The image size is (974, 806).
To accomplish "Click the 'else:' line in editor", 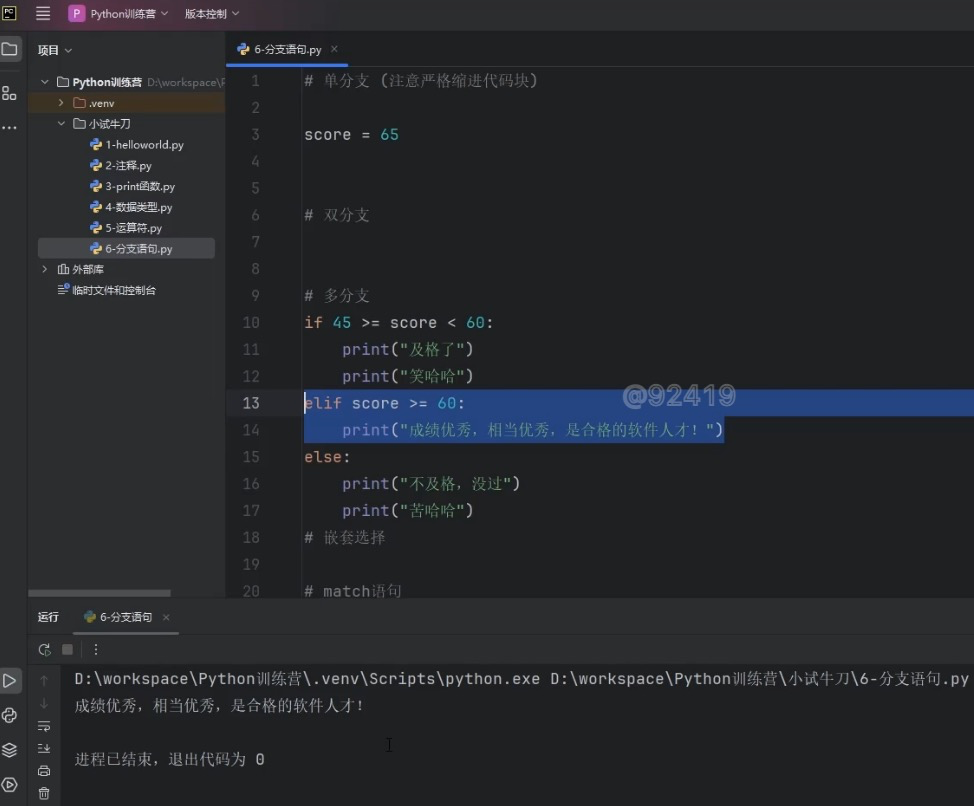I will tap(327, 457).
